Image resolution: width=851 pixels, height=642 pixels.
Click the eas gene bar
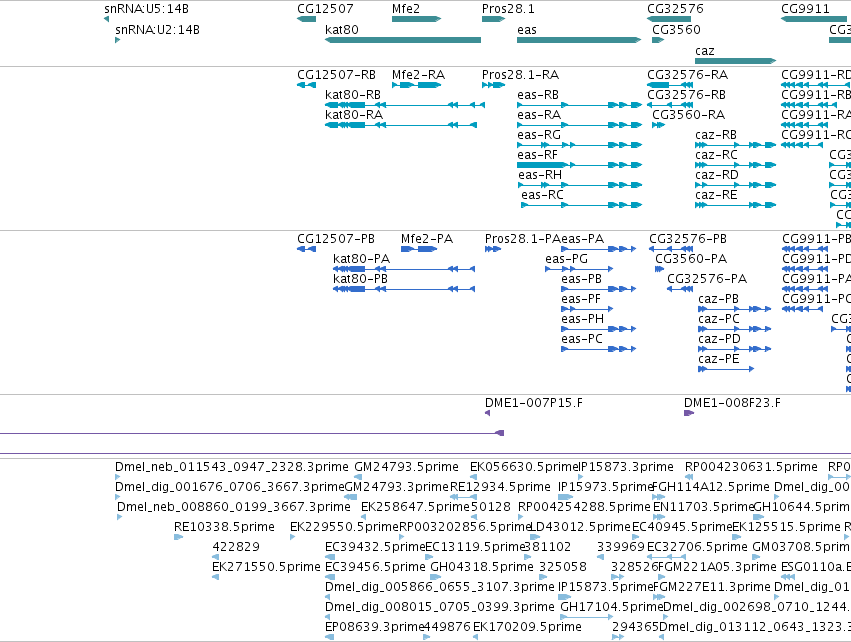pyautogui.click(x=579, y=40)
